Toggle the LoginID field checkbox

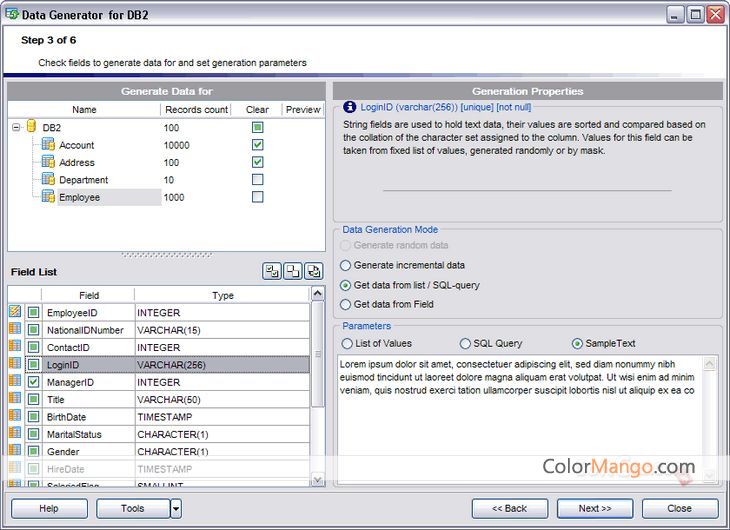(x=34, y=364)
